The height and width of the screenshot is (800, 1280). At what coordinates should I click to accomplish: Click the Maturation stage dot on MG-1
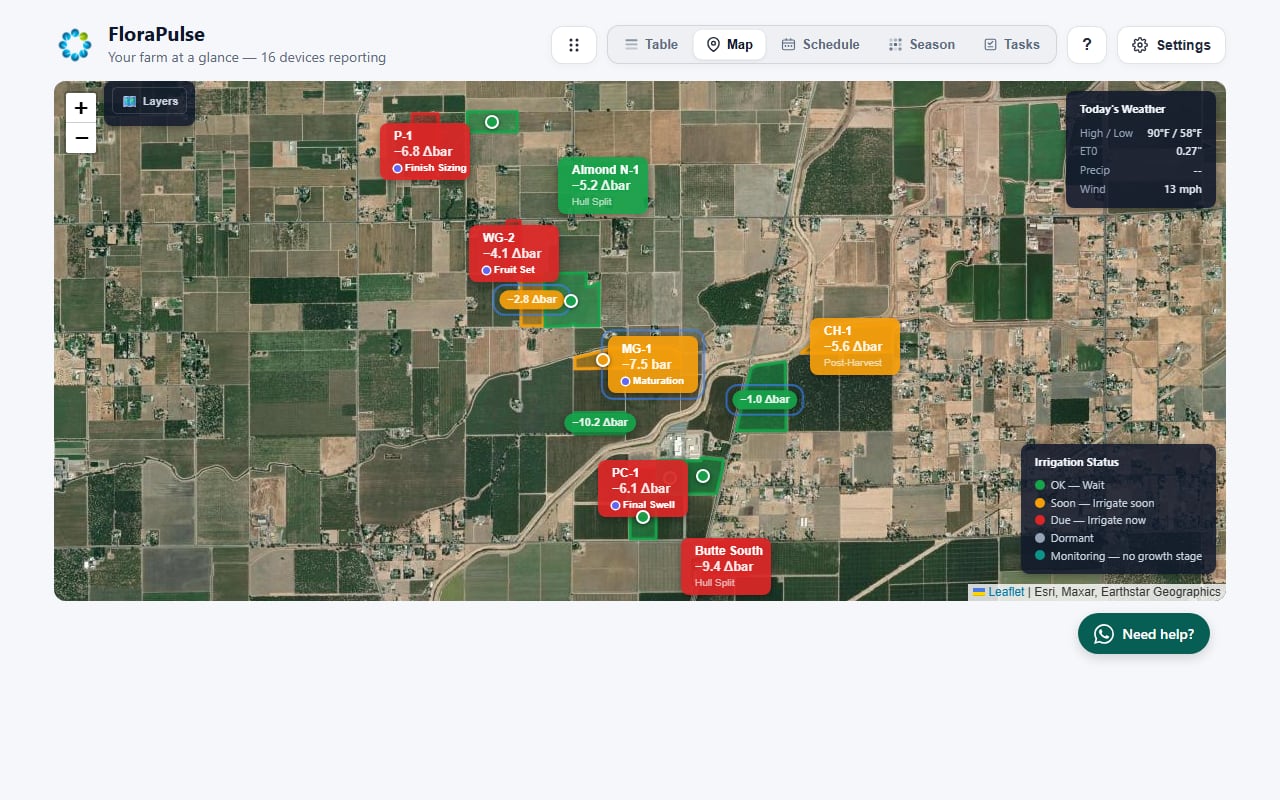tap(626, 381)
